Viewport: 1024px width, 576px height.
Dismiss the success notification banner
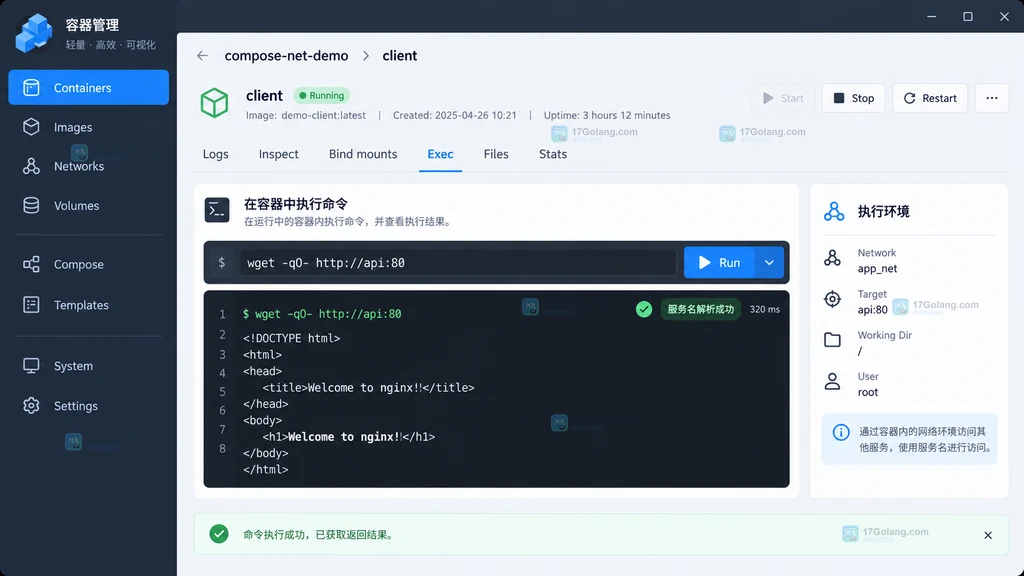coord(988,536)
